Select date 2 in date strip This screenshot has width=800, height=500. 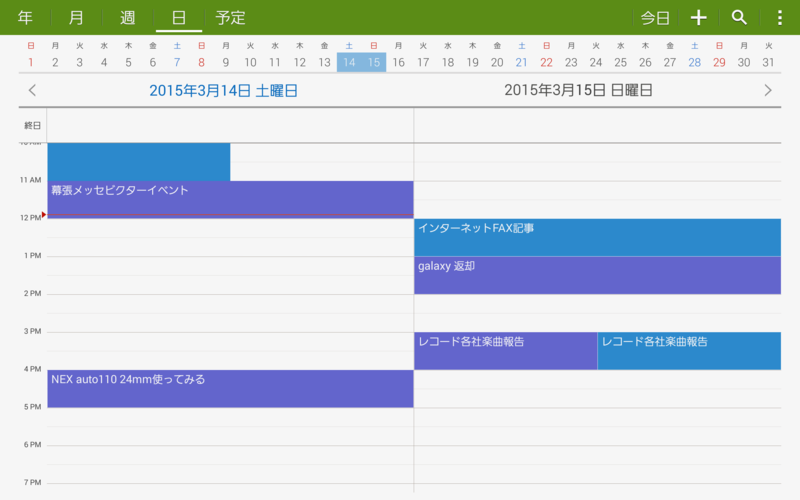click(55, 62)
